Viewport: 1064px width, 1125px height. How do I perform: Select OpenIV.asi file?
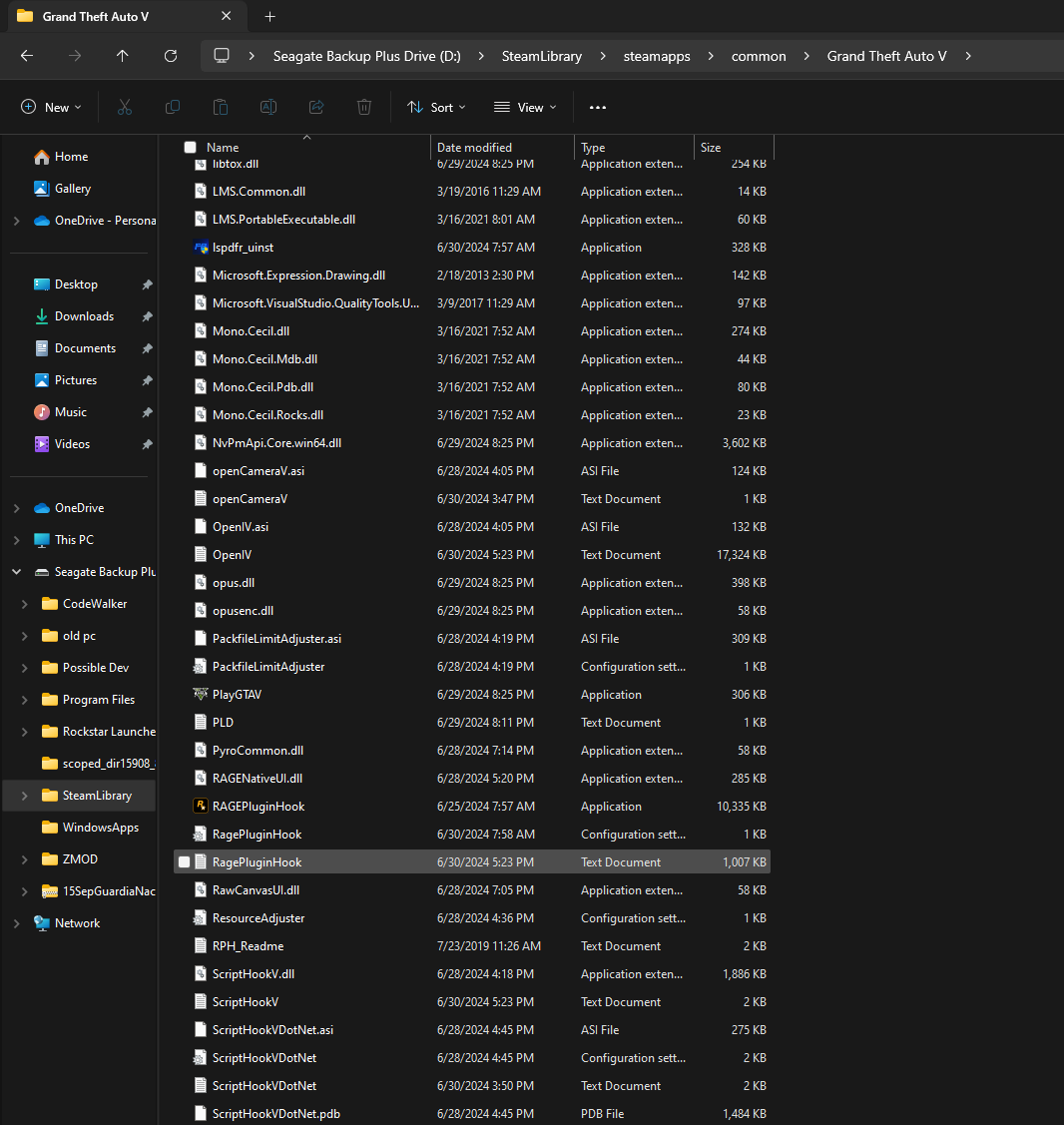pyautogui.click(x=472, y=527)
